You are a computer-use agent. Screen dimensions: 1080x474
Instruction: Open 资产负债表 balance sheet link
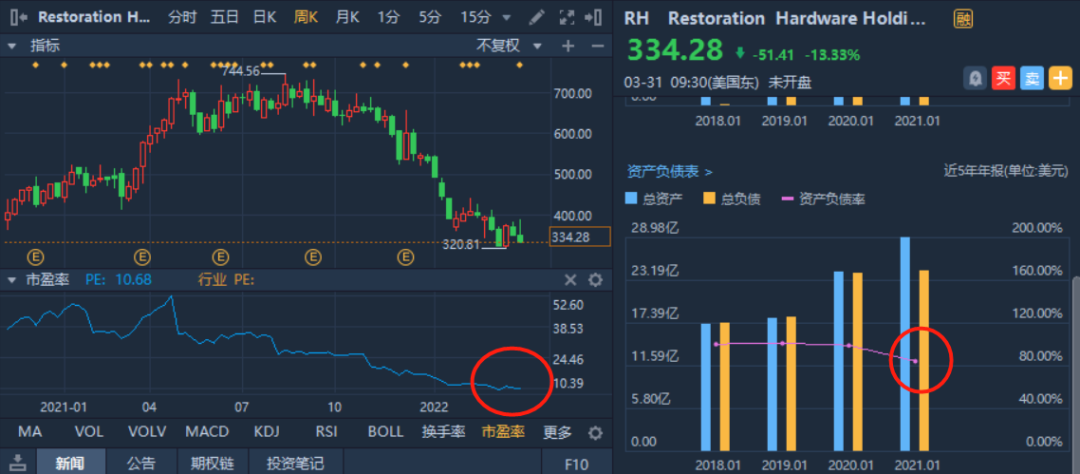[x=669, y=170]
